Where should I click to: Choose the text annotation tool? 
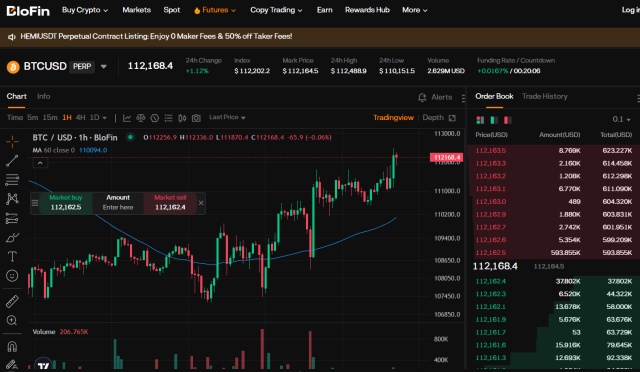click(12, 256)
